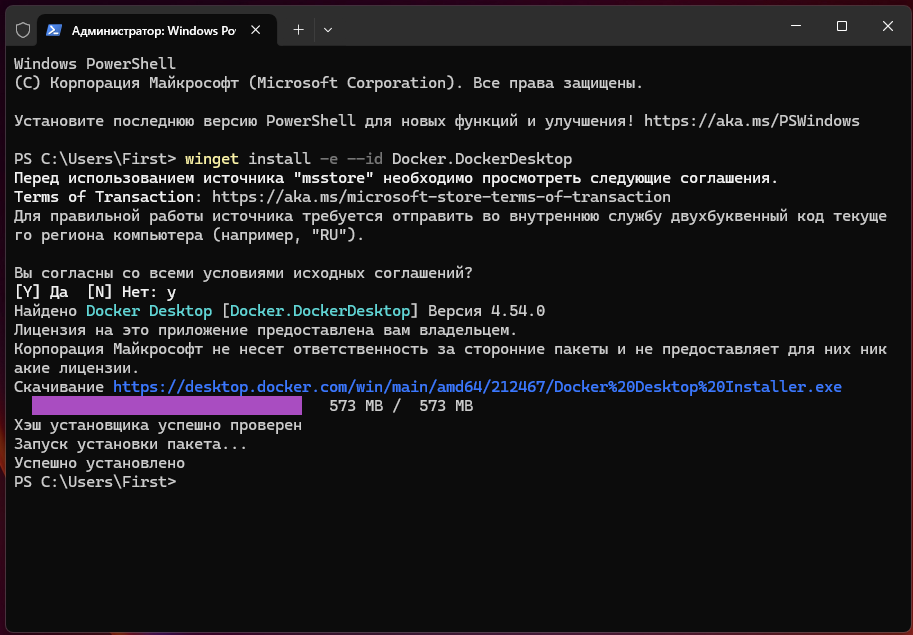Click the "Успешно установлено" status line

pos(99,462)
